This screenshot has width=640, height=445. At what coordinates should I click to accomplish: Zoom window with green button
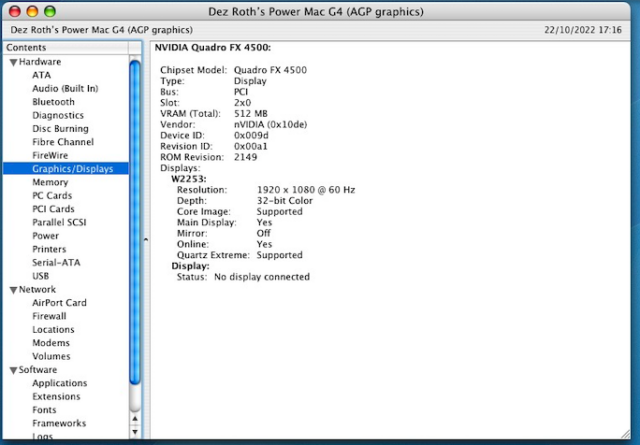tap(50, 11)
